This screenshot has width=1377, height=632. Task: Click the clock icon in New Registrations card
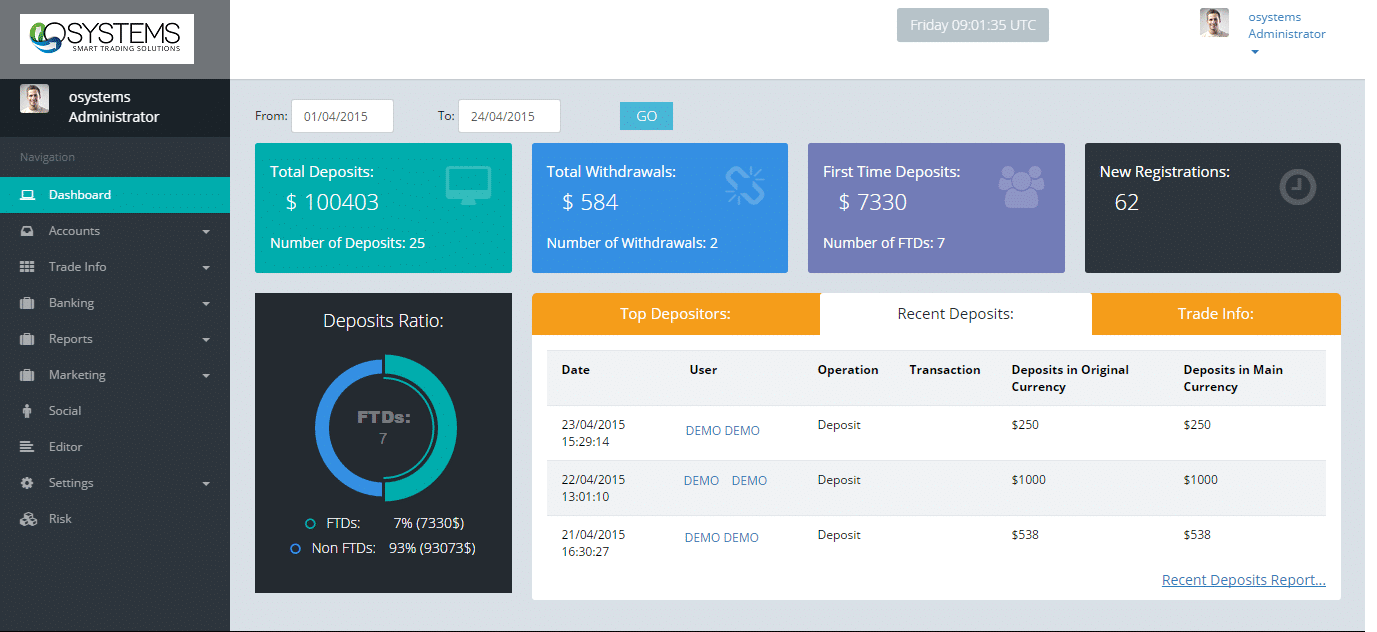point(1298,187)
